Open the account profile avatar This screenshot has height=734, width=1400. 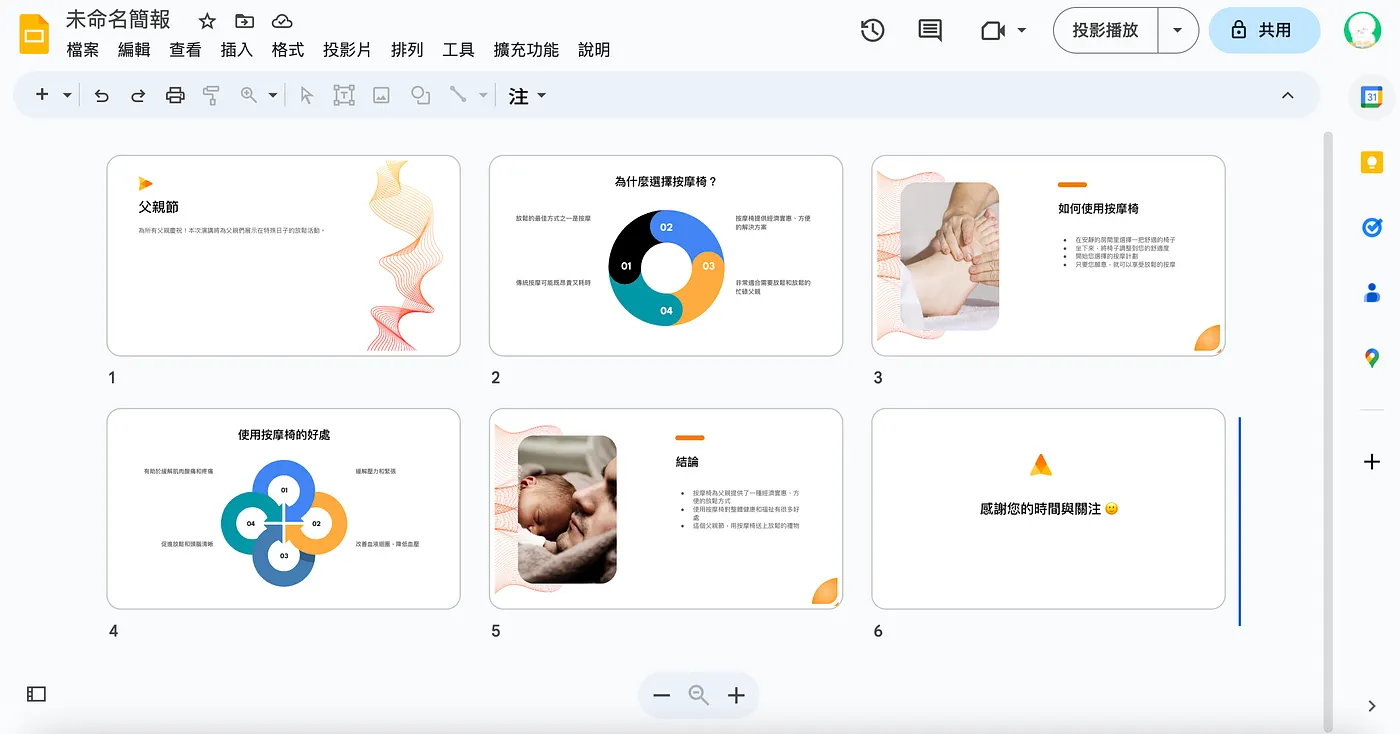(x=1362, y=30)
